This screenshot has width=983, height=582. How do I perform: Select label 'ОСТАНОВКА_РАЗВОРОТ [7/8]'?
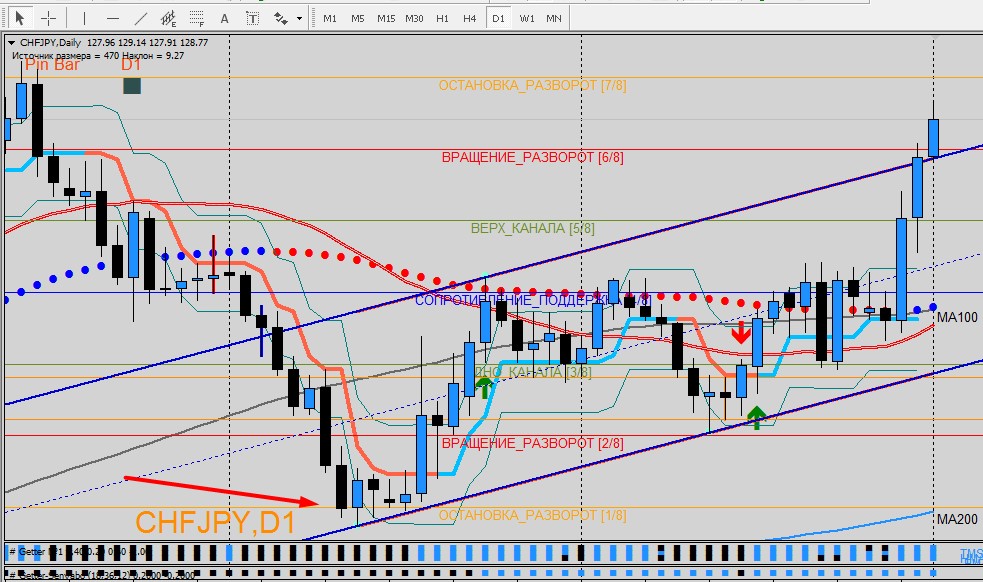pos(532,85)
